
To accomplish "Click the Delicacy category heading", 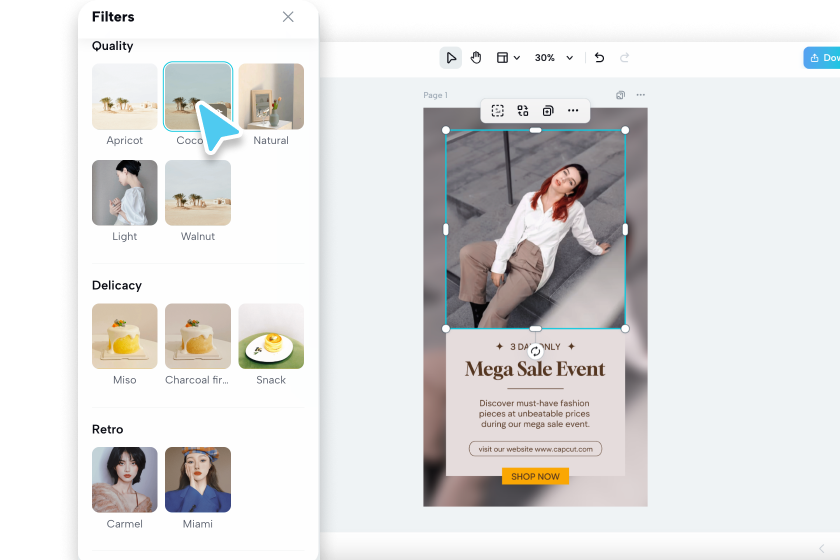I will [117, 285].
